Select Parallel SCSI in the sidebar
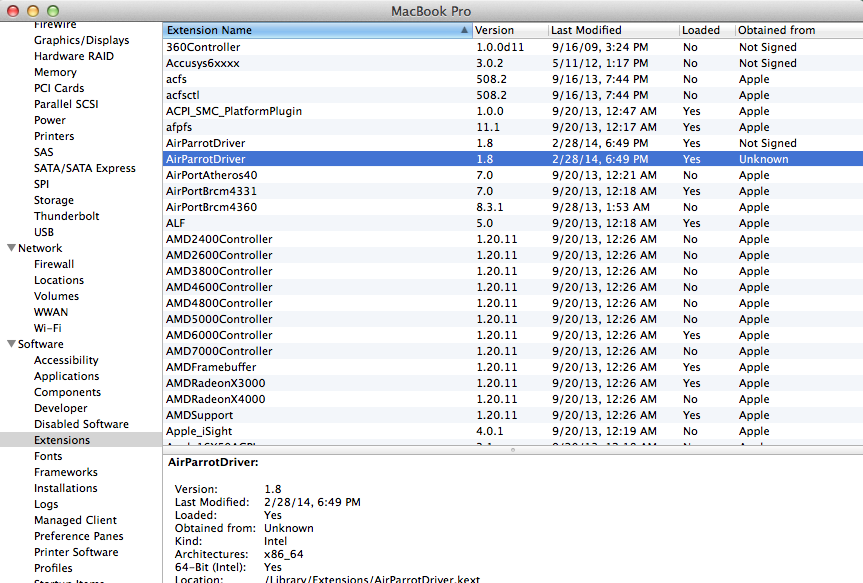The image size is (863, 583). click(66, 104)
